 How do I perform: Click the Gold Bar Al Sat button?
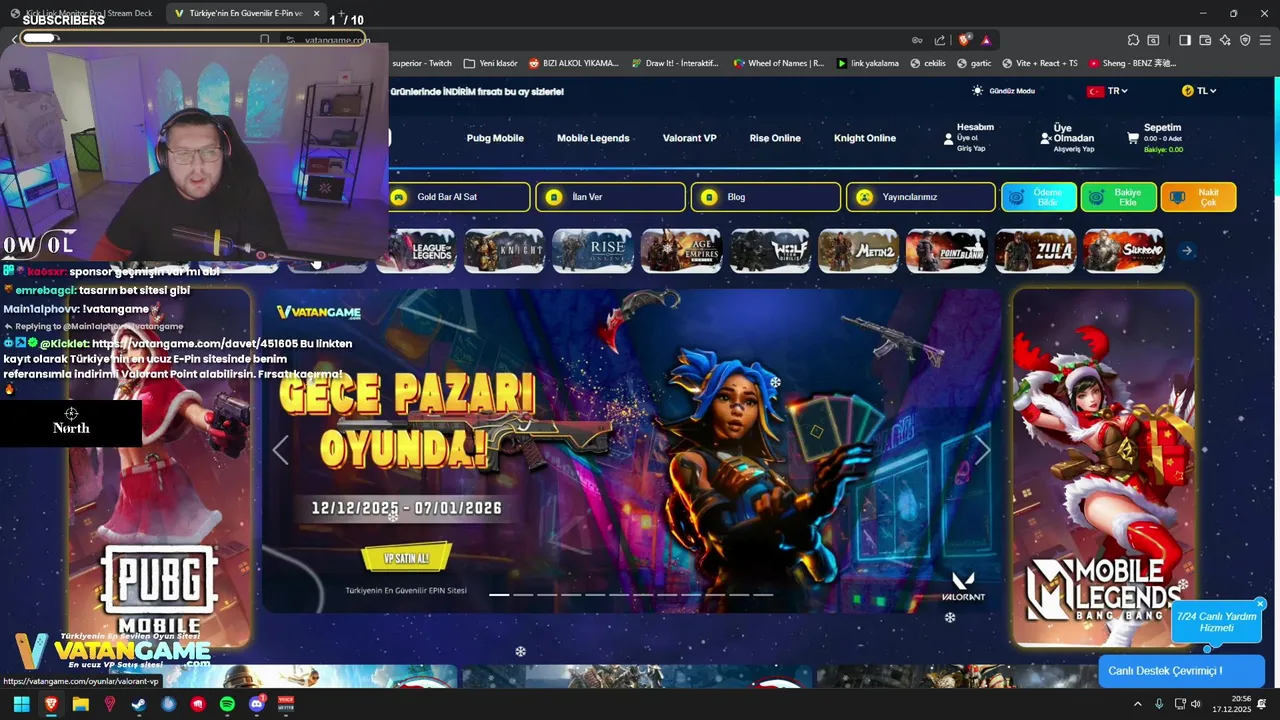tap(459, 197)
